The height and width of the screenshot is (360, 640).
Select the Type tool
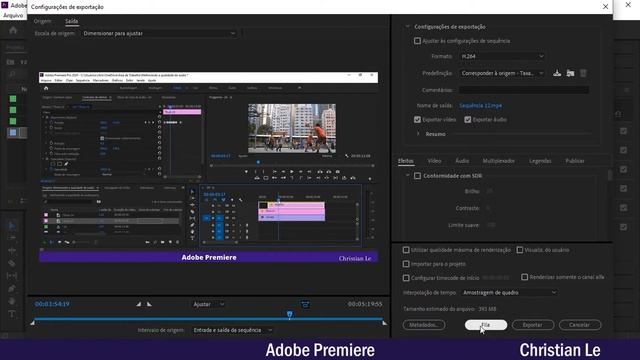tap(12, 314)
